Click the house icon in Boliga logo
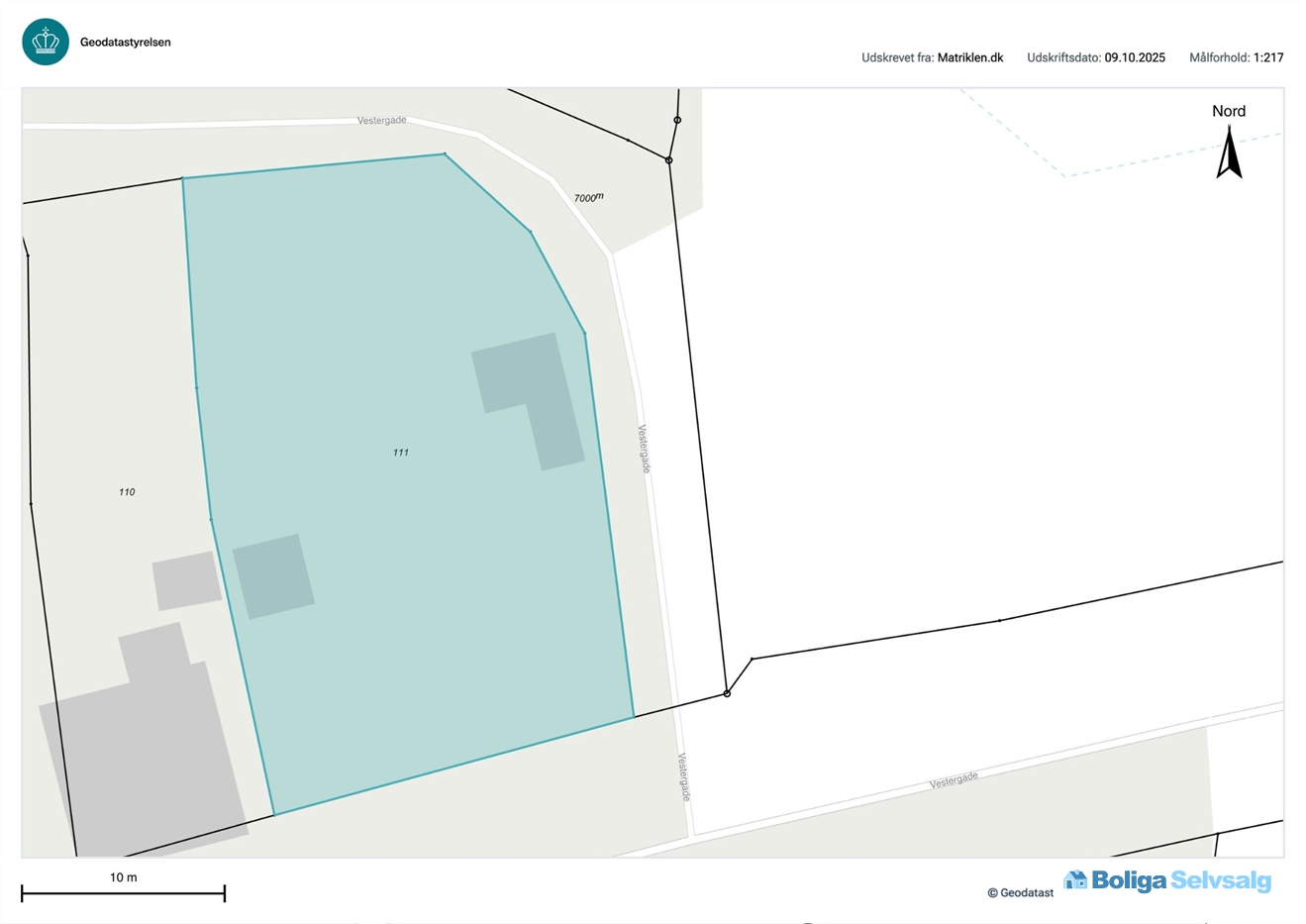1306x924 pixels. tap(1075, 880)
